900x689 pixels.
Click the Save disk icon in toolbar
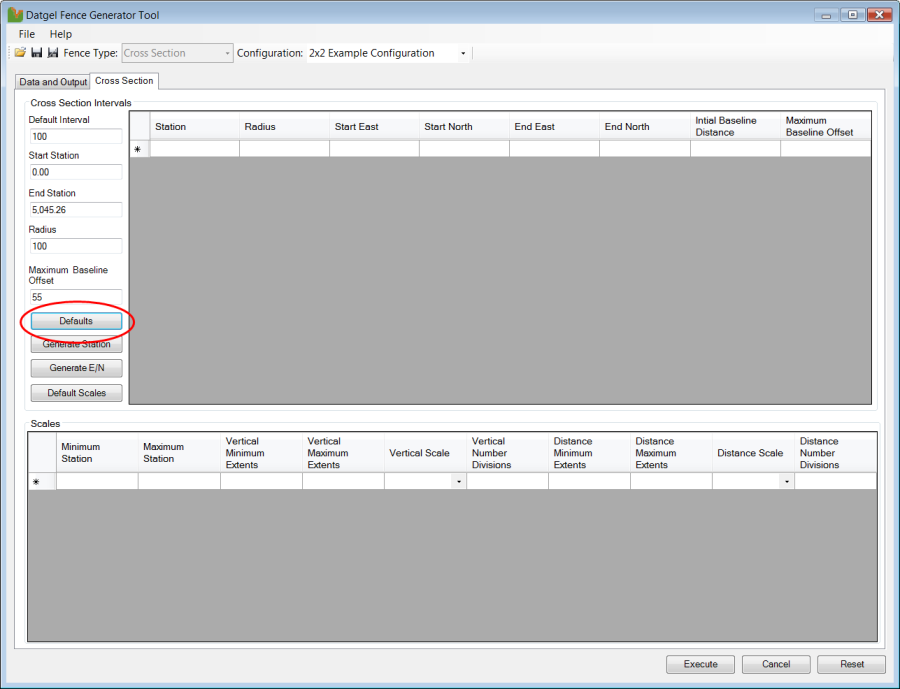click(x=36, y=53)
